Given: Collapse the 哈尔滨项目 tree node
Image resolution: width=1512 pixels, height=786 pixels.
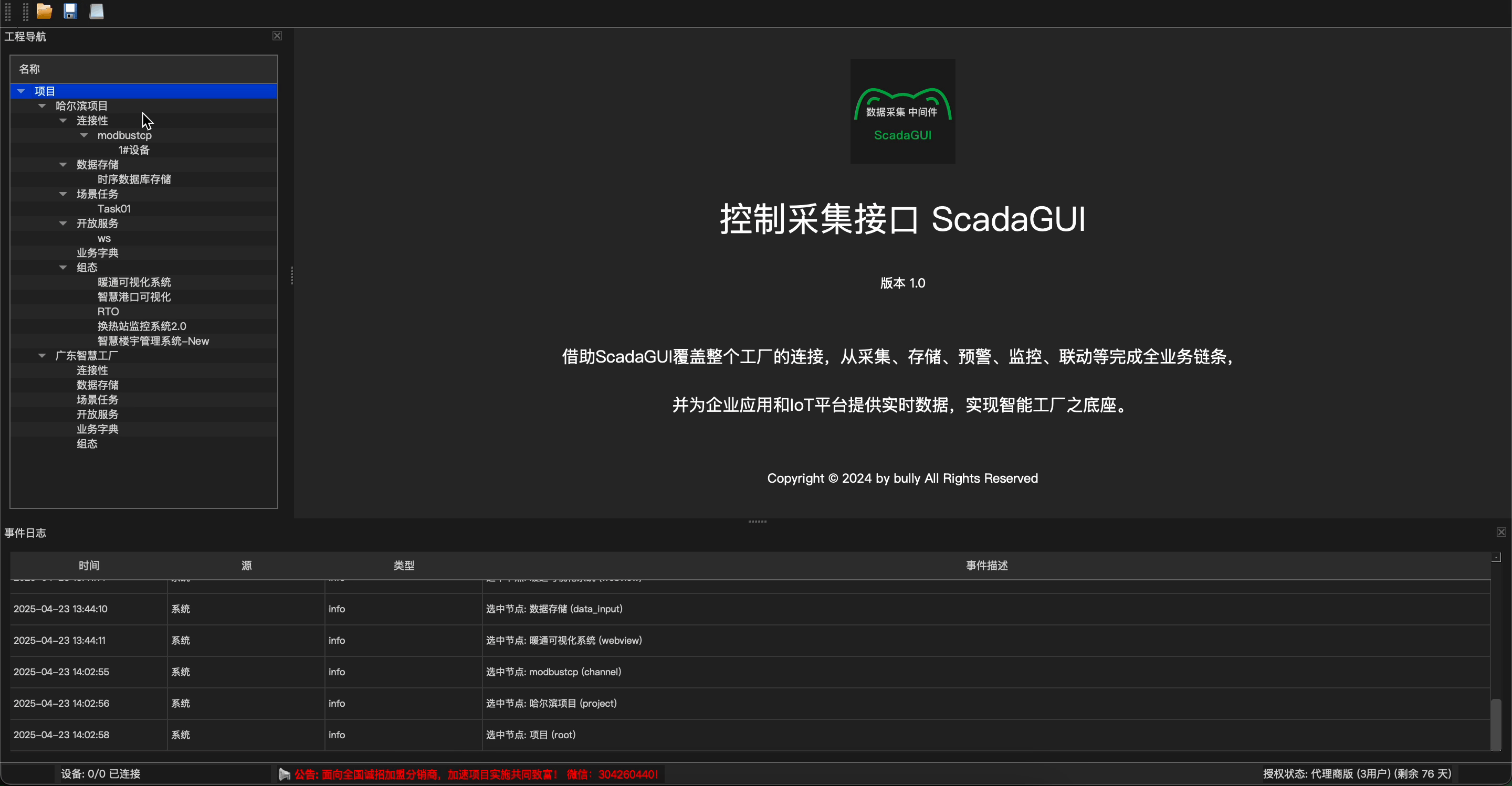Looking at the screenshot, I should click(41, 106).
